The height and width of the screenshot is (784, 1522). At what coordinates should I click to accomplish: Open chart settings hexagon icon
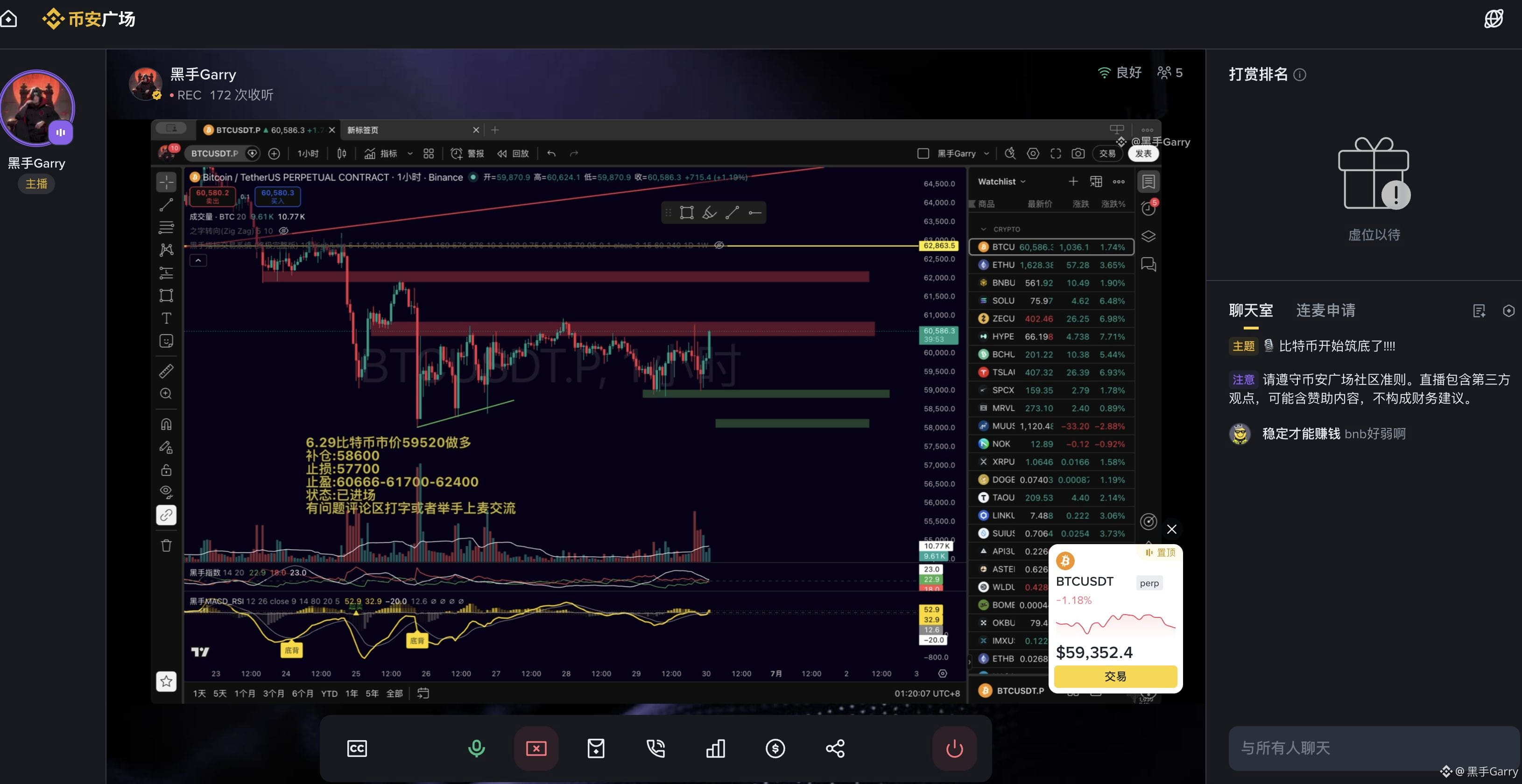coord(1033,154)
